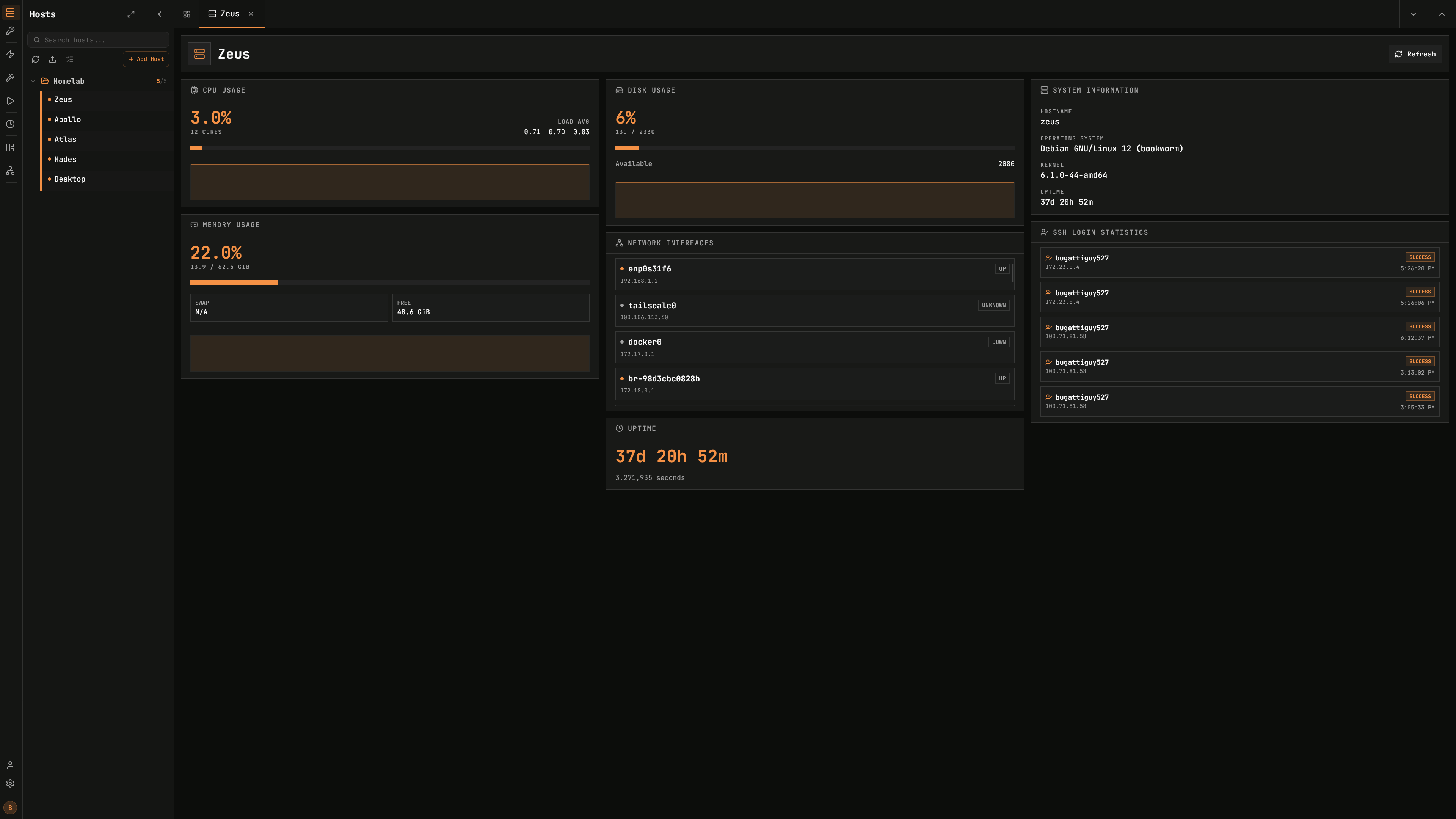The width and height of the screenshot is (1456, 819).
Task: Click the CPU usage progress bar
Action: [x=390, y=148]
